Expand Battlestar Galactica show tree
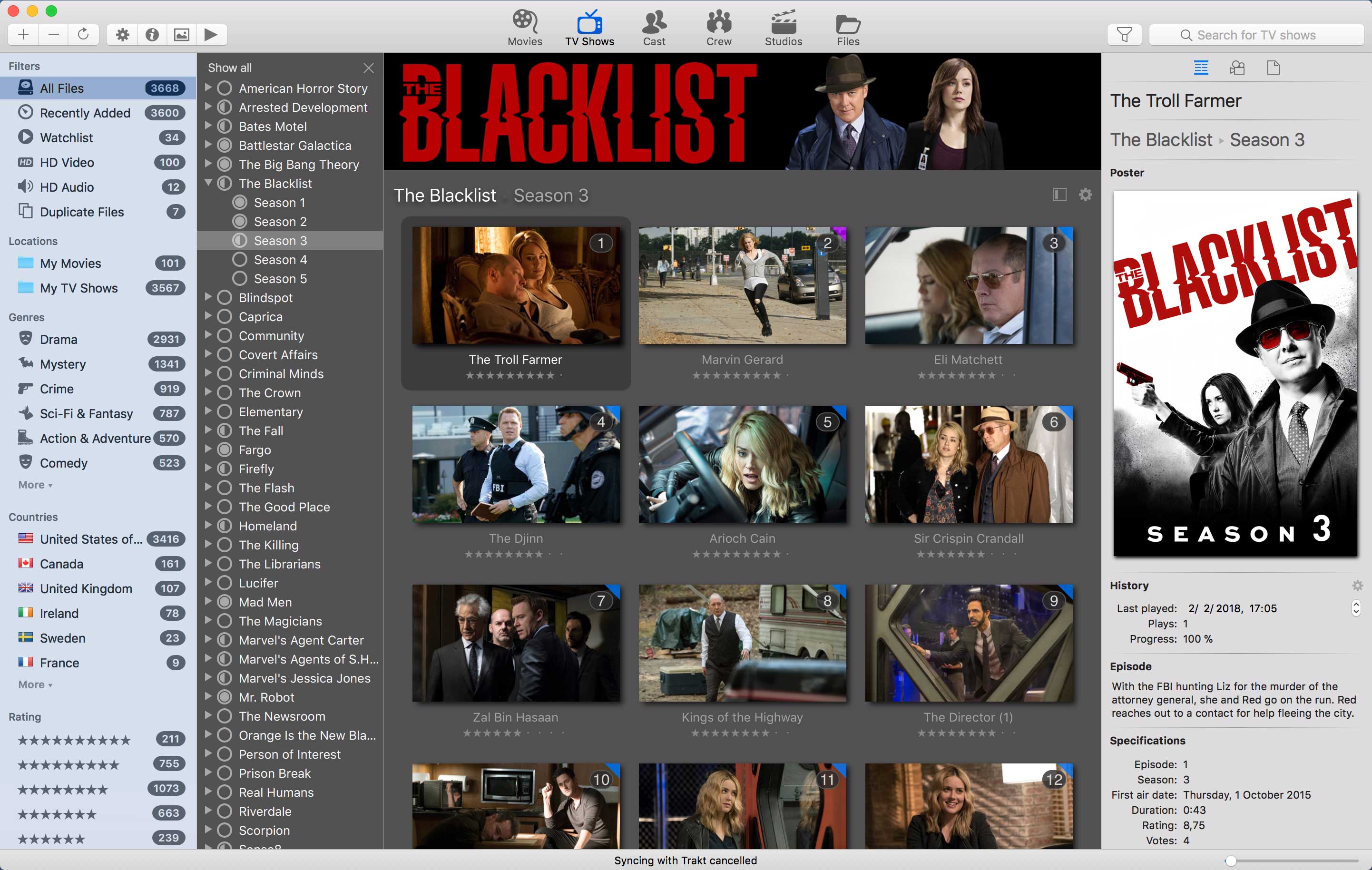The image size is (1372, 870). [208, 145]
